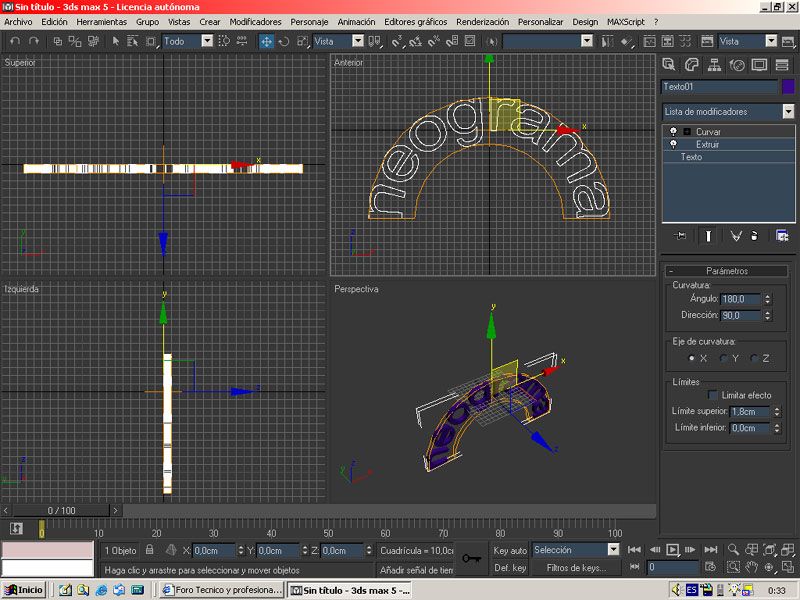Activate the Select Object arrow tool
Viewport: 800px width, 600px height.
(x=115, y=41)
